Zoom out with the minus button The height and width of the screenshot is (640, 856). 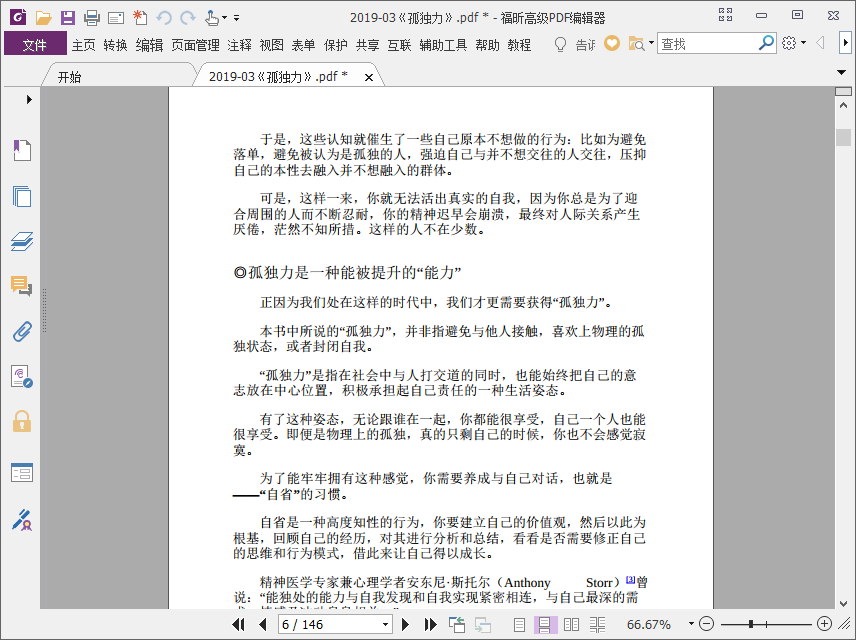[x=706, y=624]
